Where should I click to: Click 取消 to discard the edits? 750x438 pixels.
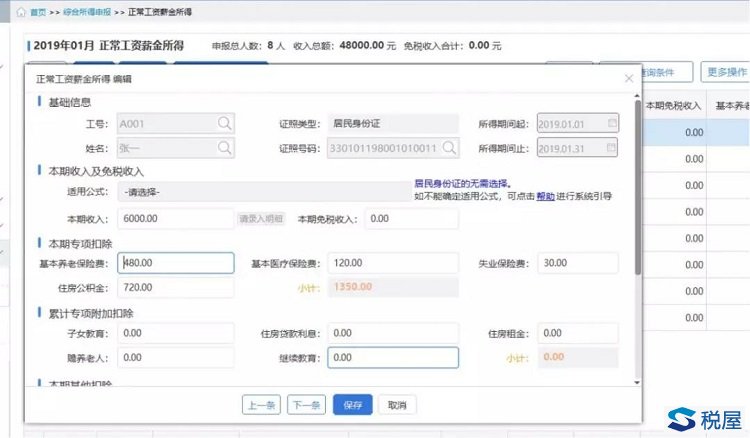(397, 405)
